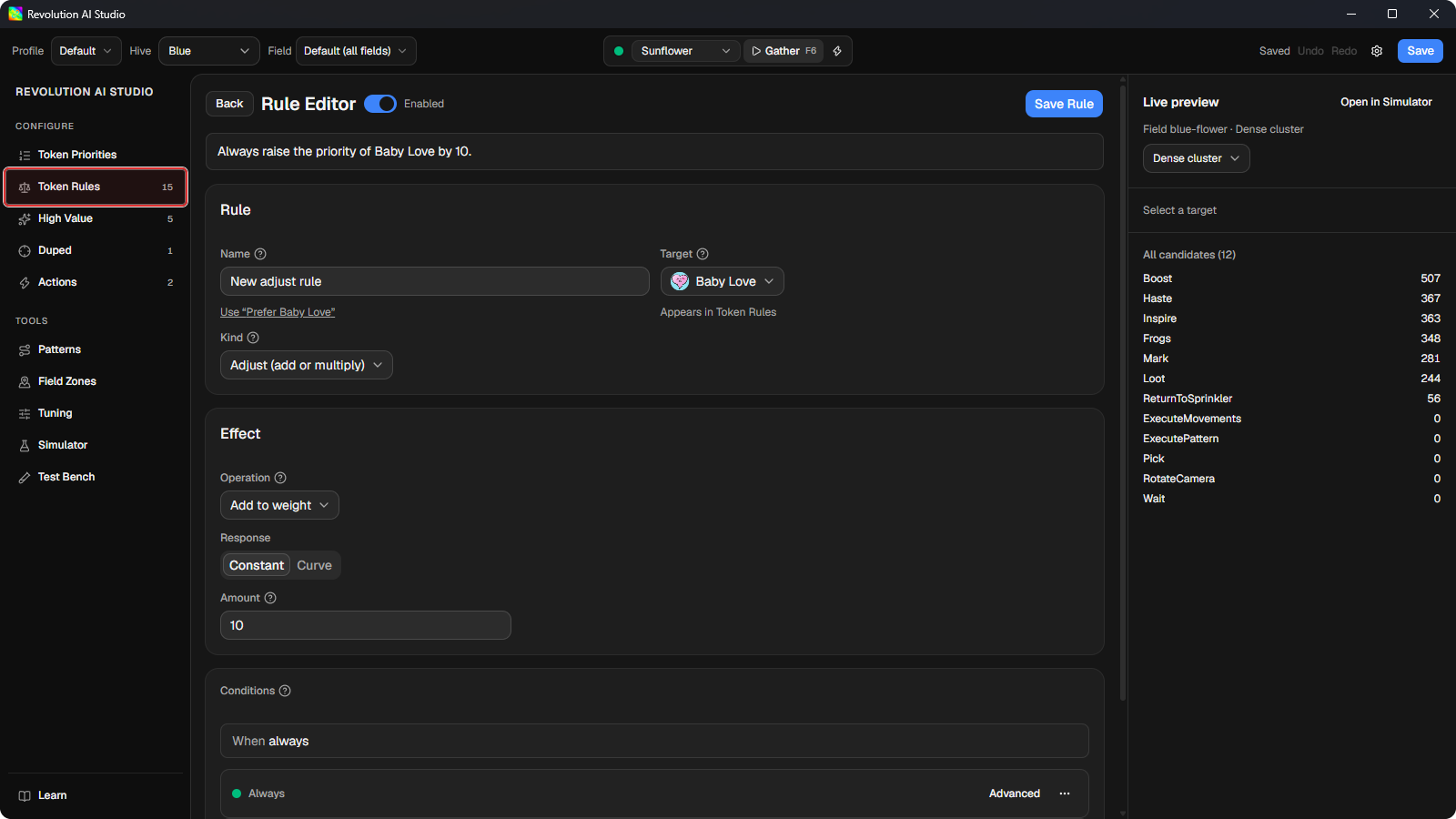Screen dimensions: 1456x819
Task: Open the Add to weight operation dropdown
Action: (279, 505)
